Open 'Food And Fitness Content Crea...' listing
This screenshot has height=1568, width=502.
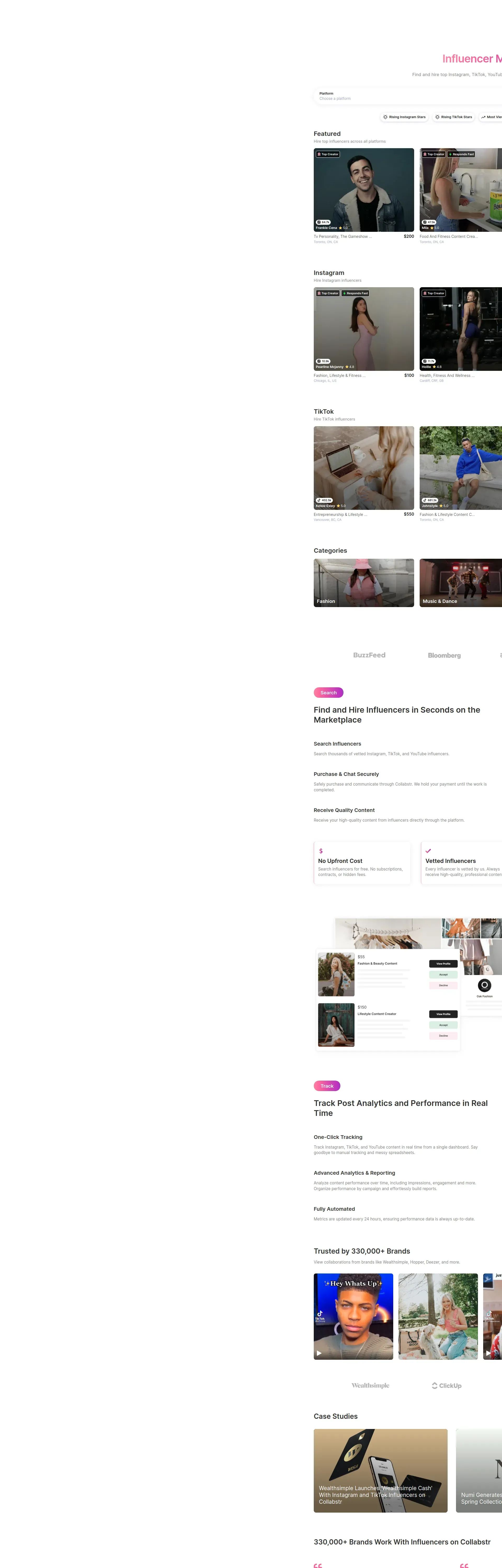pos(449,237)
